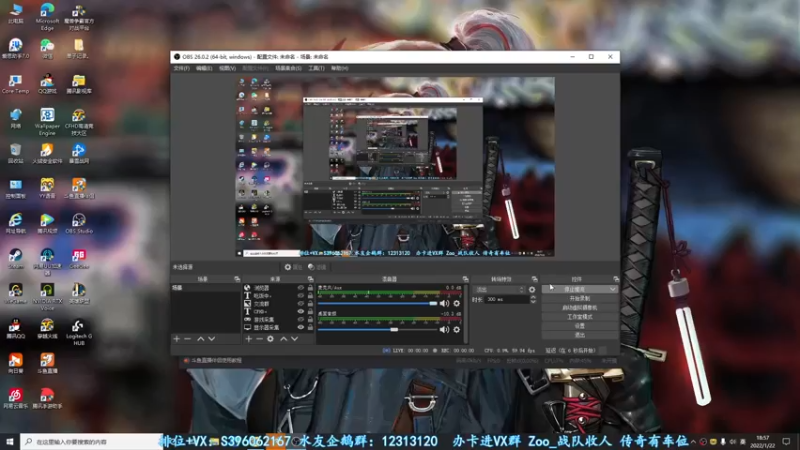Open the Edit menu in OBS

click(x=204, y=68)
